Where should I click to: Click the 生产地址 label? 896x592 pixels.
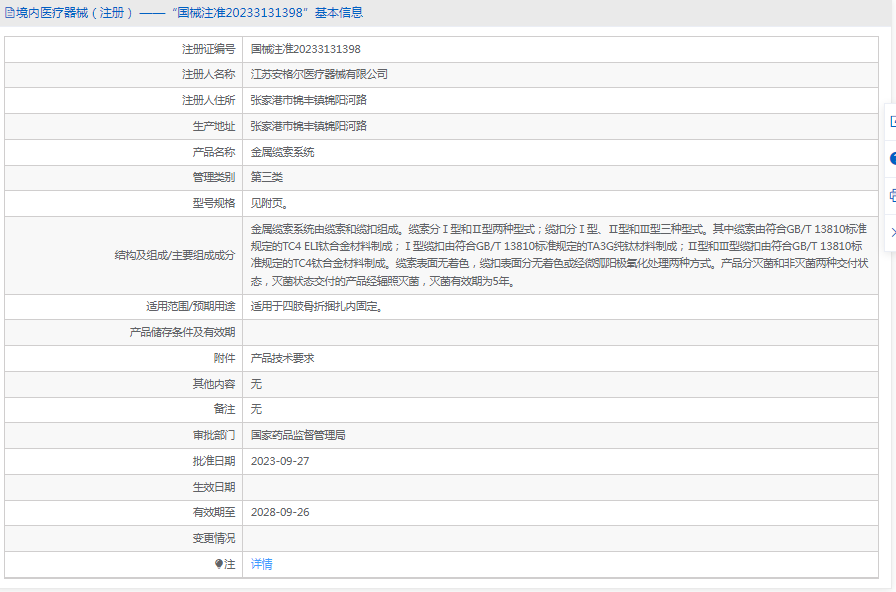point(214,126)
